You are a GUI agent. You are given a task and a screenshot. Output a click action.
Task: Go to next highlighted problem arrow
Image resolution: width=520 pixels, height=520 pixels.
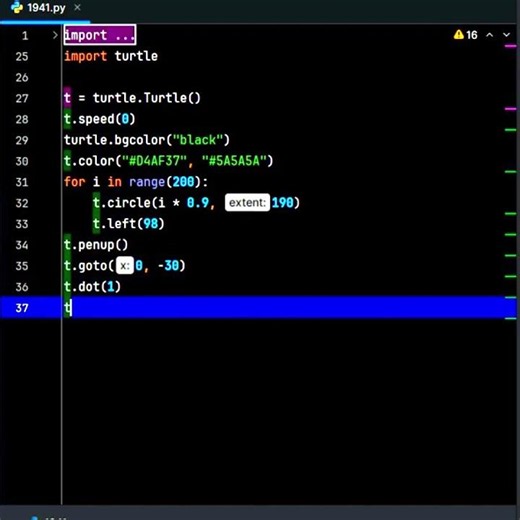(506, 35)
